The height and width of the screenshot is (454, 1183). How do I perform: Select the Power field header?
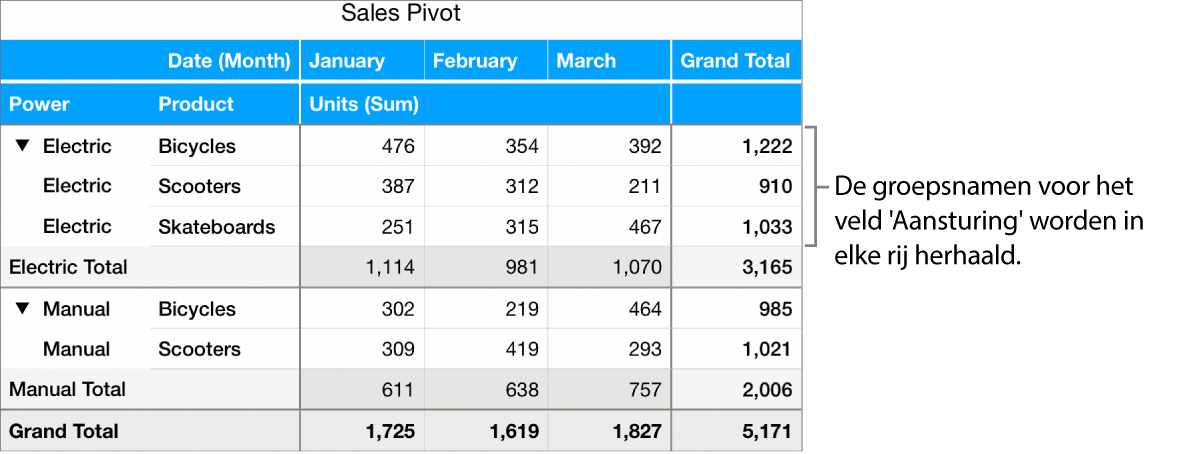(x=40, y=104)
